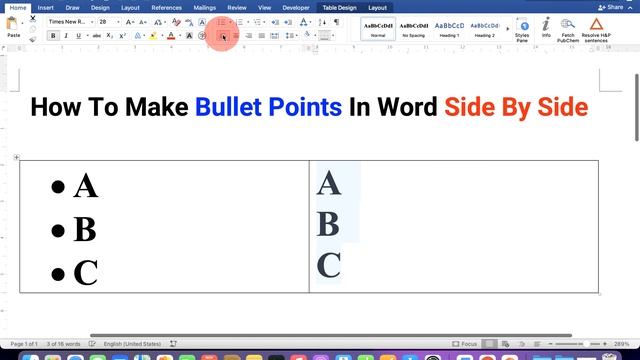Toggle superscript formatting

122,36
